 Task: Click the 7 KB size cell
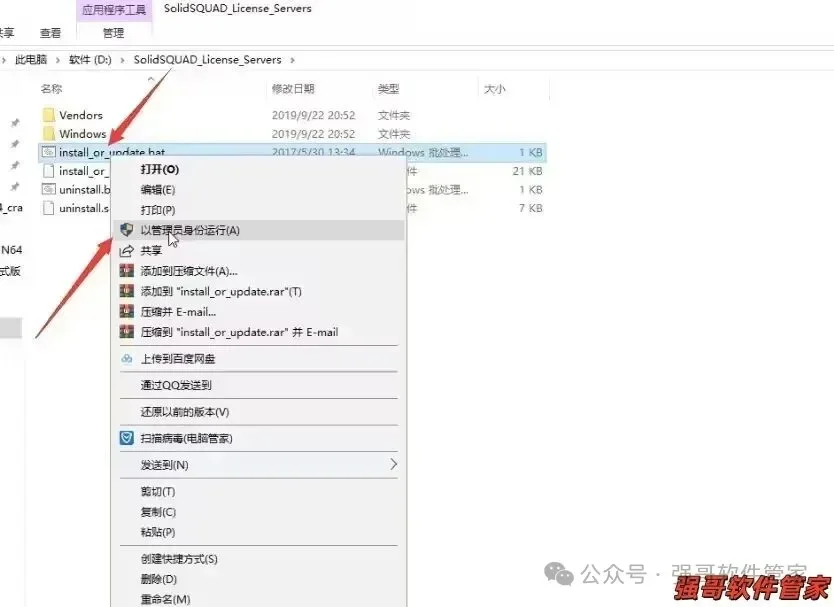click(x=531, y=208)
